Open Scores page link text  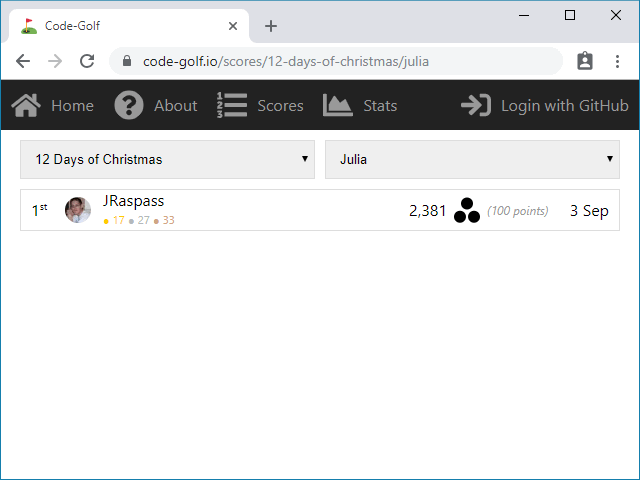pos(280,106)
